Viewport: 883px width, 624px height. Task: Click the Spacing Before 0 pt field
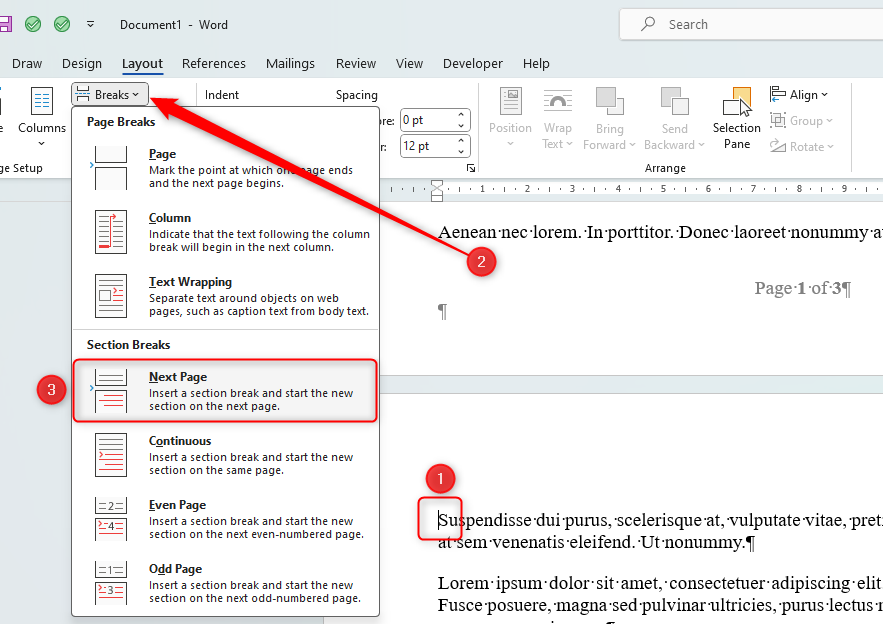tap(428, 120)
